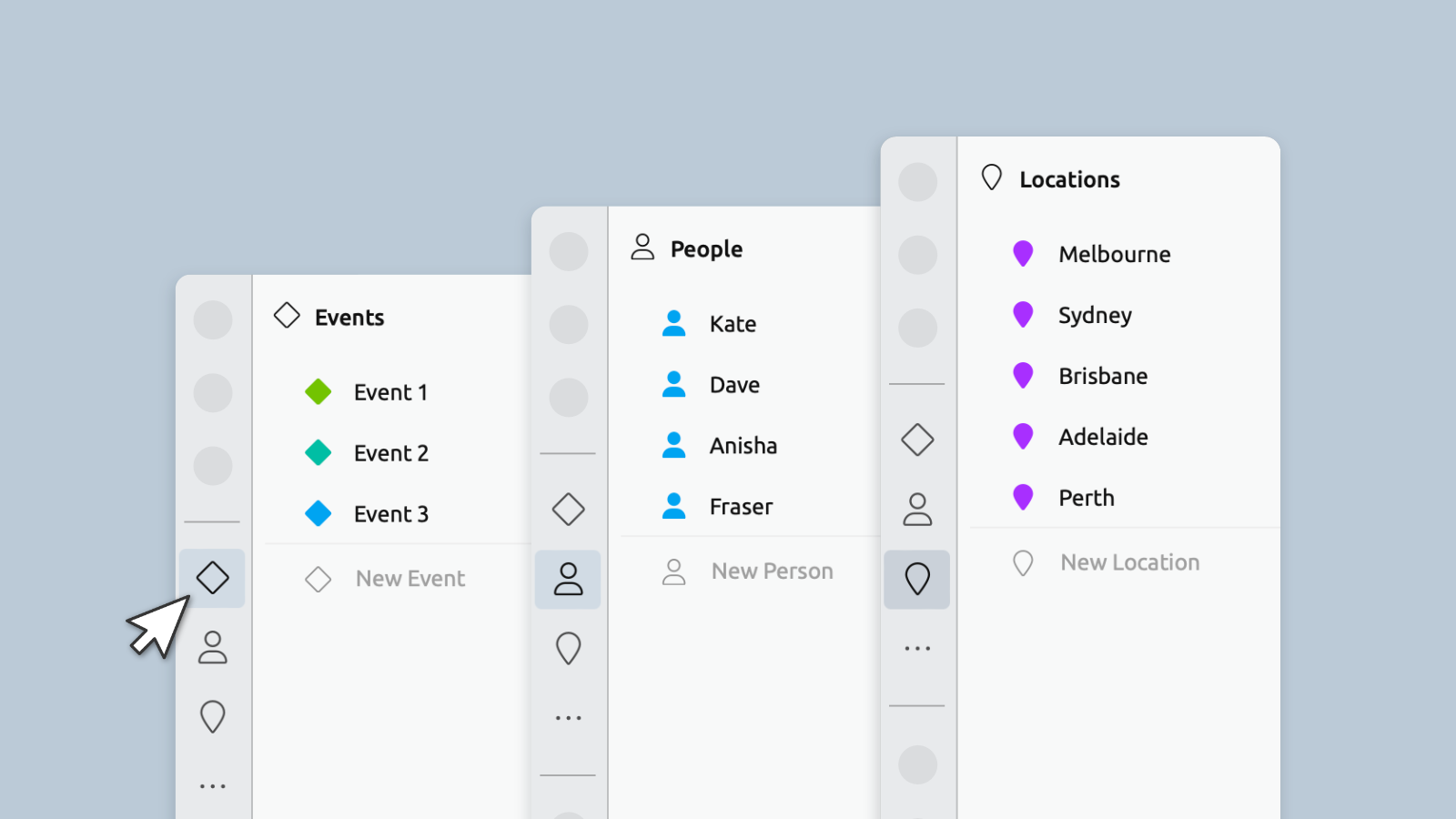Click Events diamond icon in People panel sidebar
Viewport: 1456px width, 819px height.
coord(568,509)
